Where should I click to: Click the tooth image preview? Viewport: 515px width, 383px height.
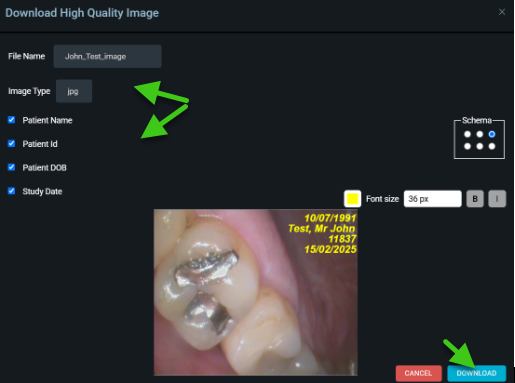tap(256, 292)
